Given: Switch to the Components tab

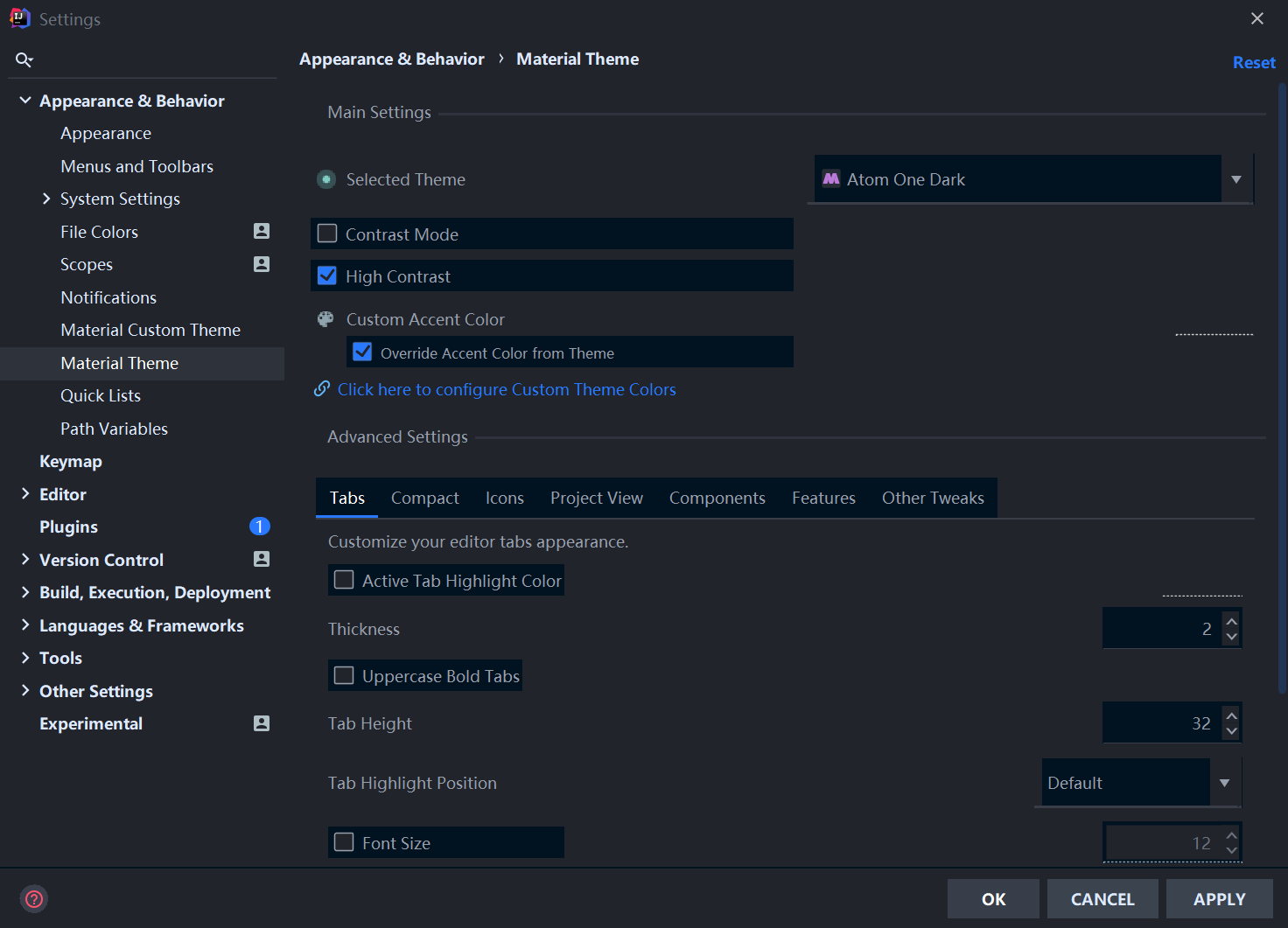Looking at the screenshot, I should point(717,498).
